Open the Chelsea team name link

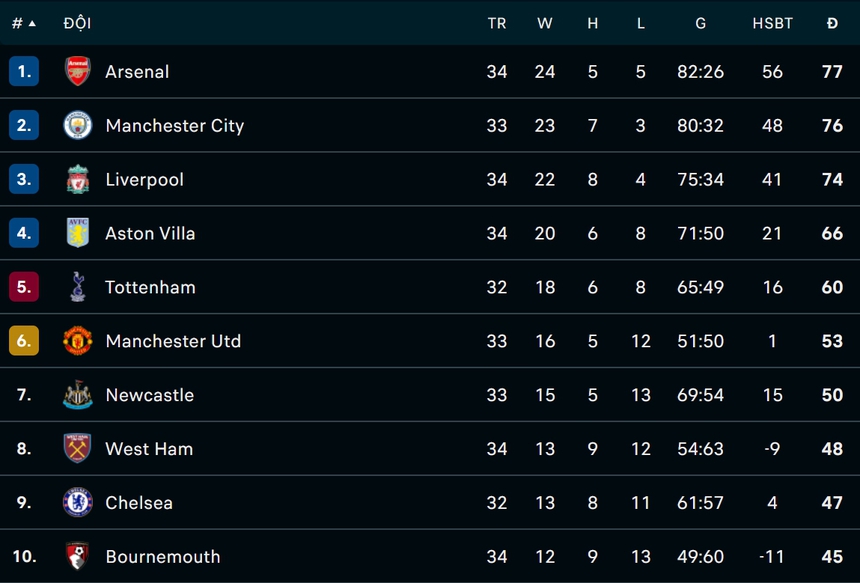pyautogui.click(x=139, y=503)
